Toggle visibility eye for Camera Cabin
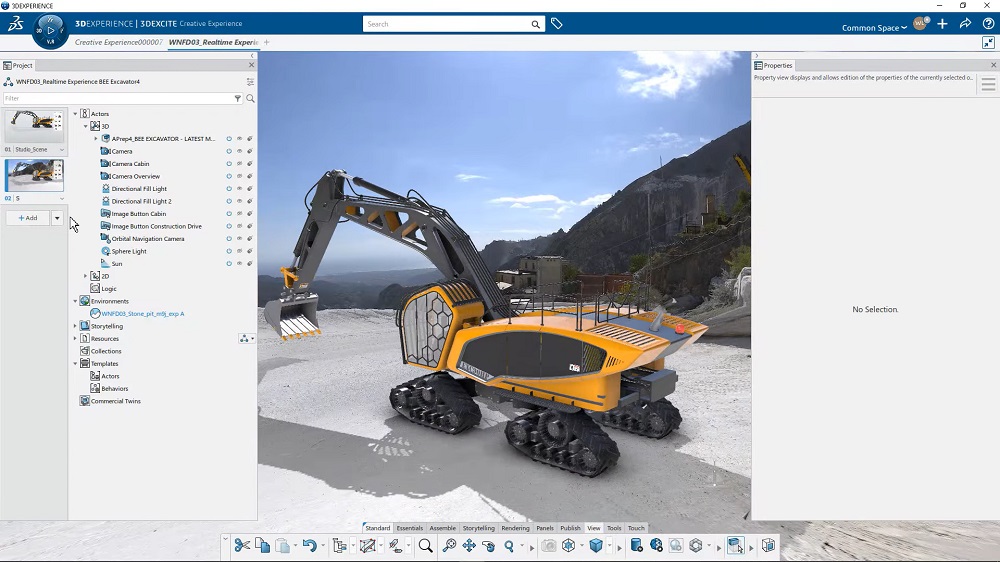 [x=239, y=163]
